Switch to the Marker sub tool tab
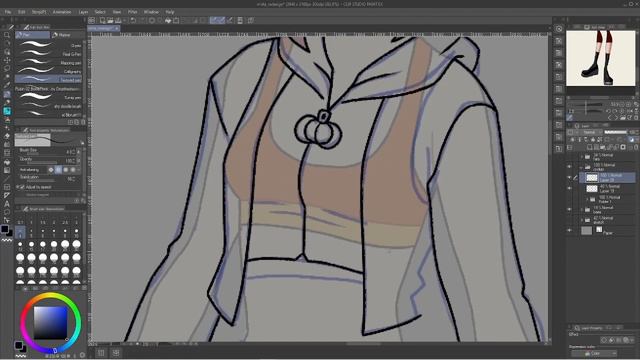 point(68,35)
